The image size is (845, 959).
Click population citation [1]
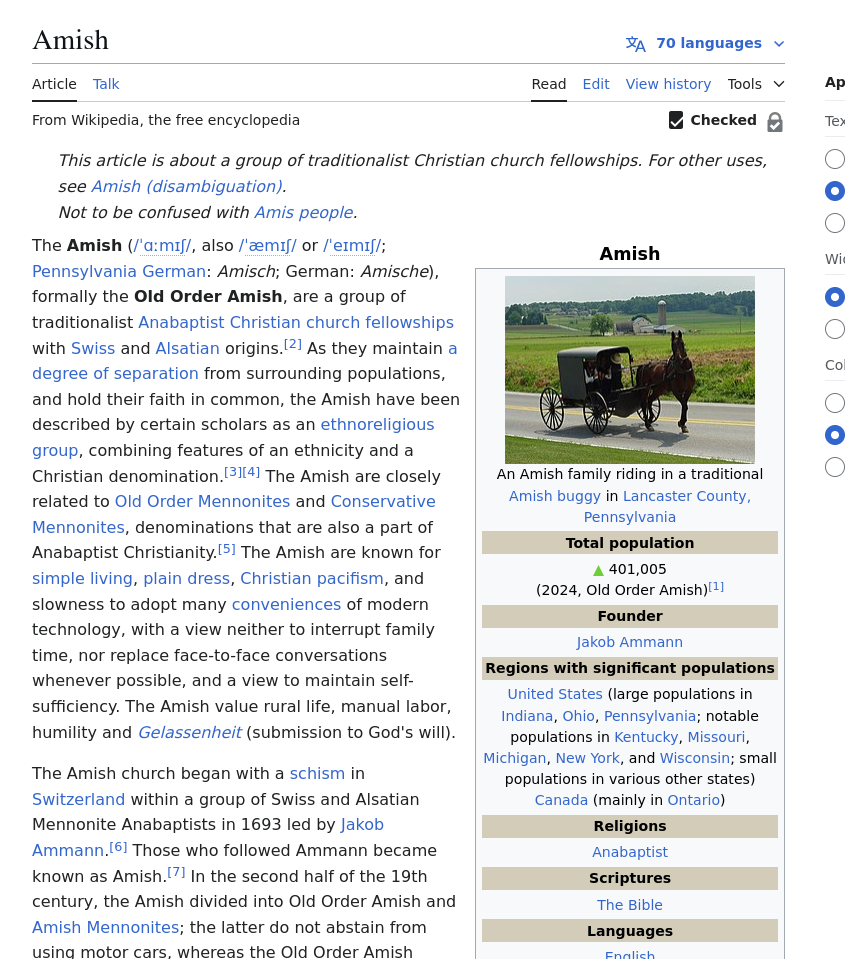716,587
